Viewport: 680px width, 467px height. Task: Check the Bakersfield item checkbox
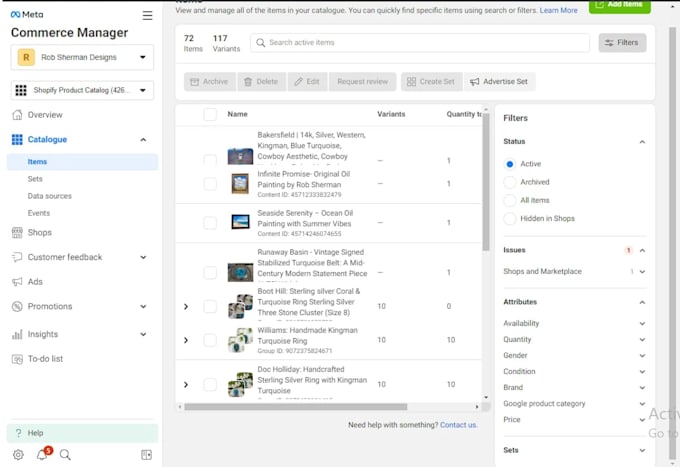210,160
